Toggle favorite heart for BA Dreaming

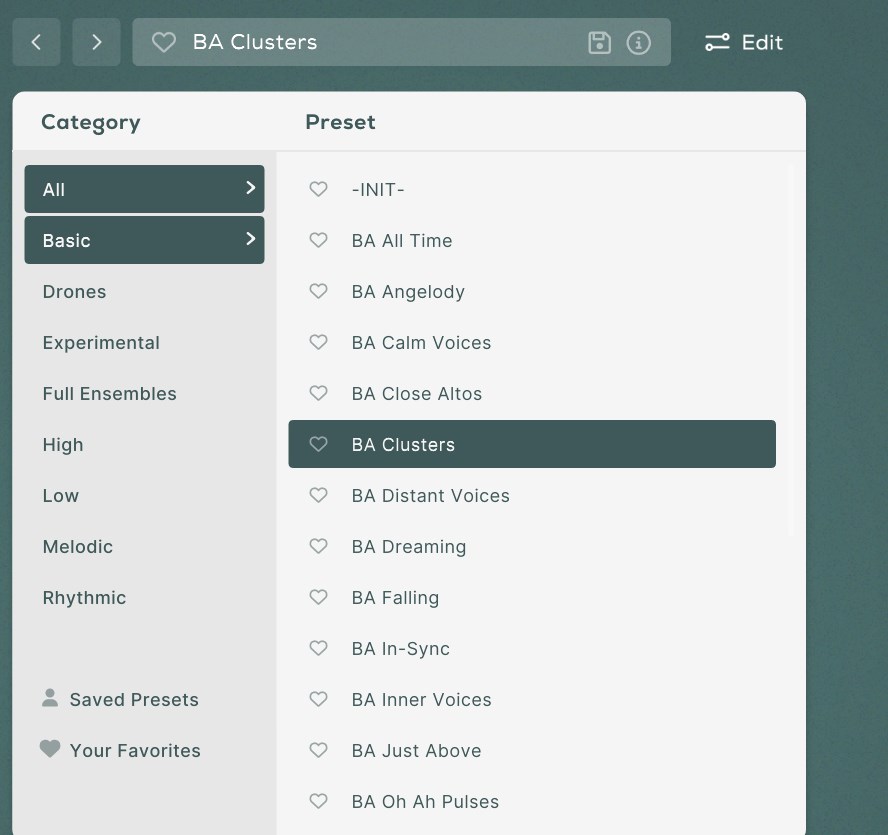click(318, 546)
